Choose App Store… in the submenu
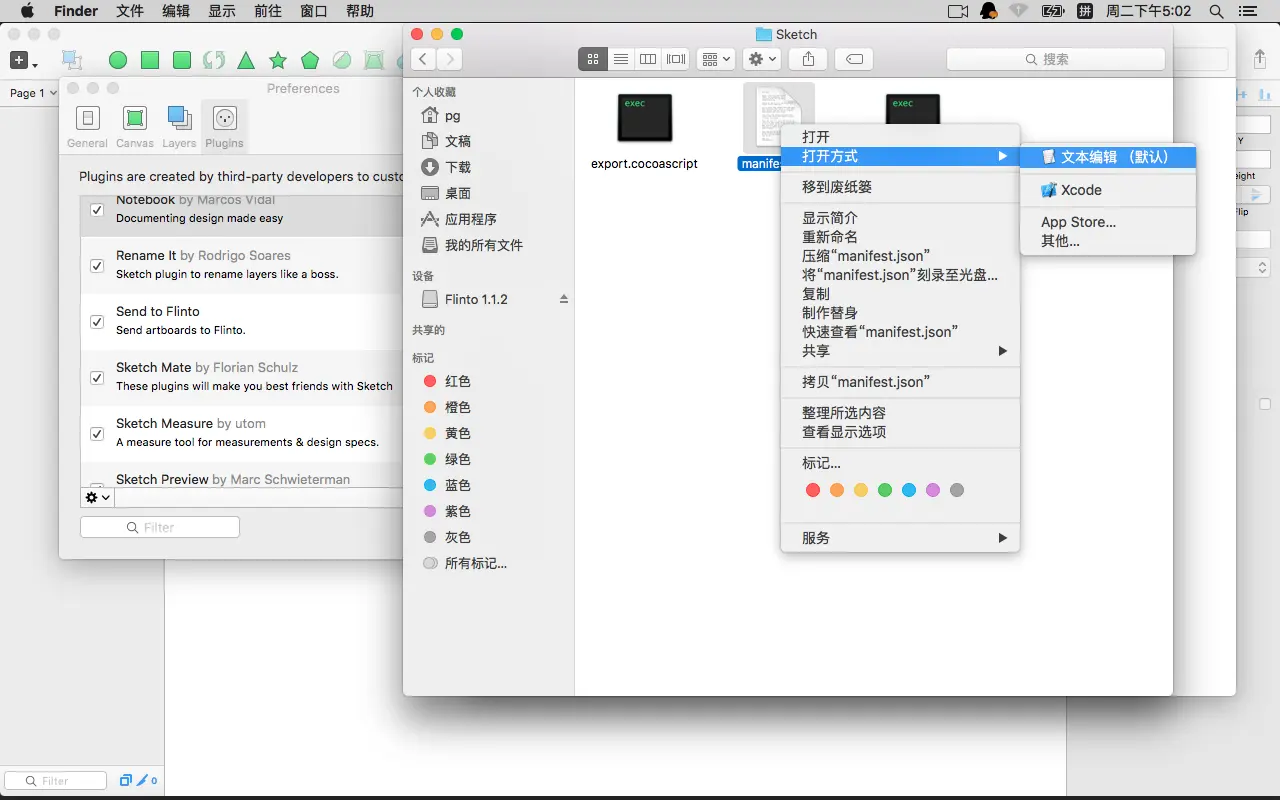The image size is (1280, 800). (1107, 222)
